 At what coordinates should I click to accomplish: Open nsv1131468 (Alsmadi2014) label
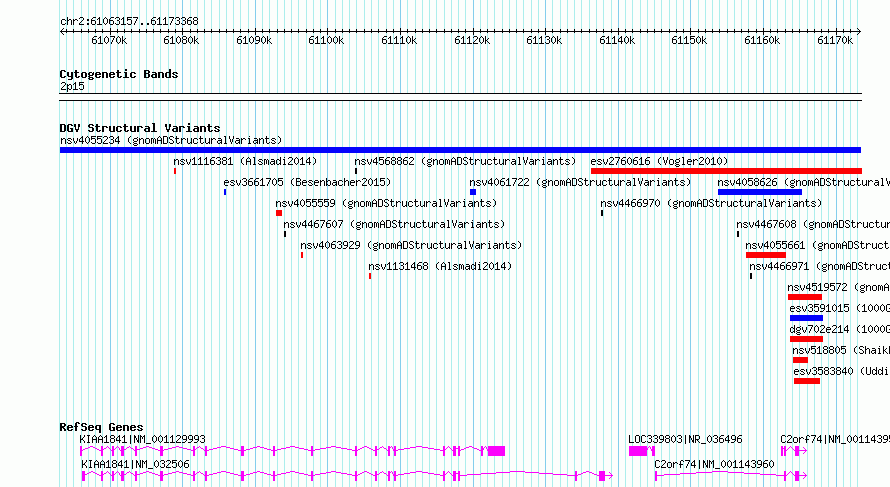[440, 266]
